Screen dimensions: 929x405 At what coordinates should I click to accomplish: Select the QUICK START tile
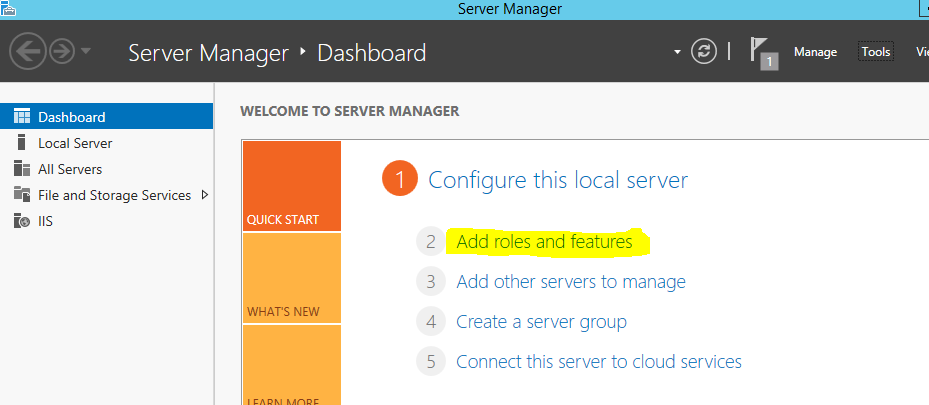pyautogui.click(x=291, y=186)
